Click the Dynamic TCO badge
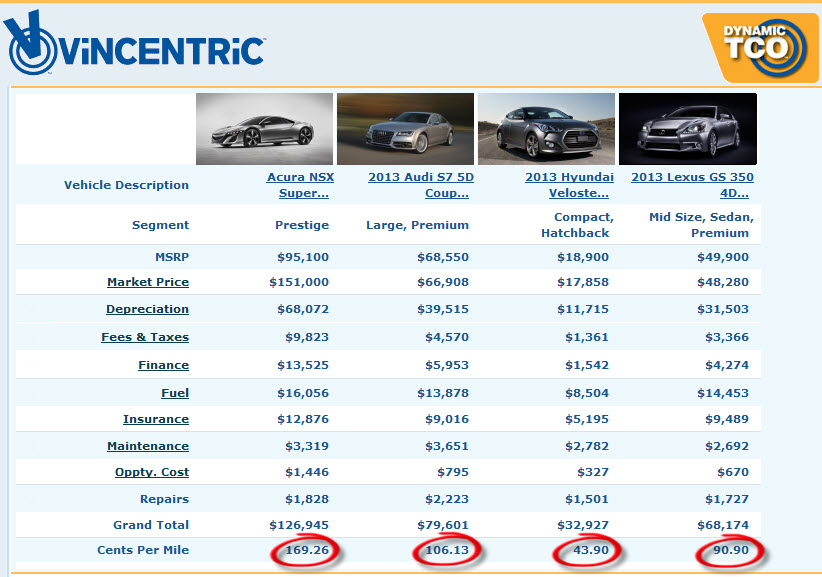This screenshot has width=822, height=577. (x=760, y=48)
